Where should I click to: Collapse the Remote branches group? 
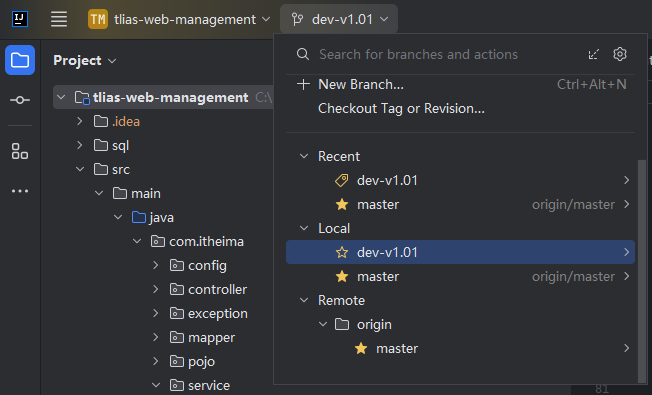(x=304, y=300)
